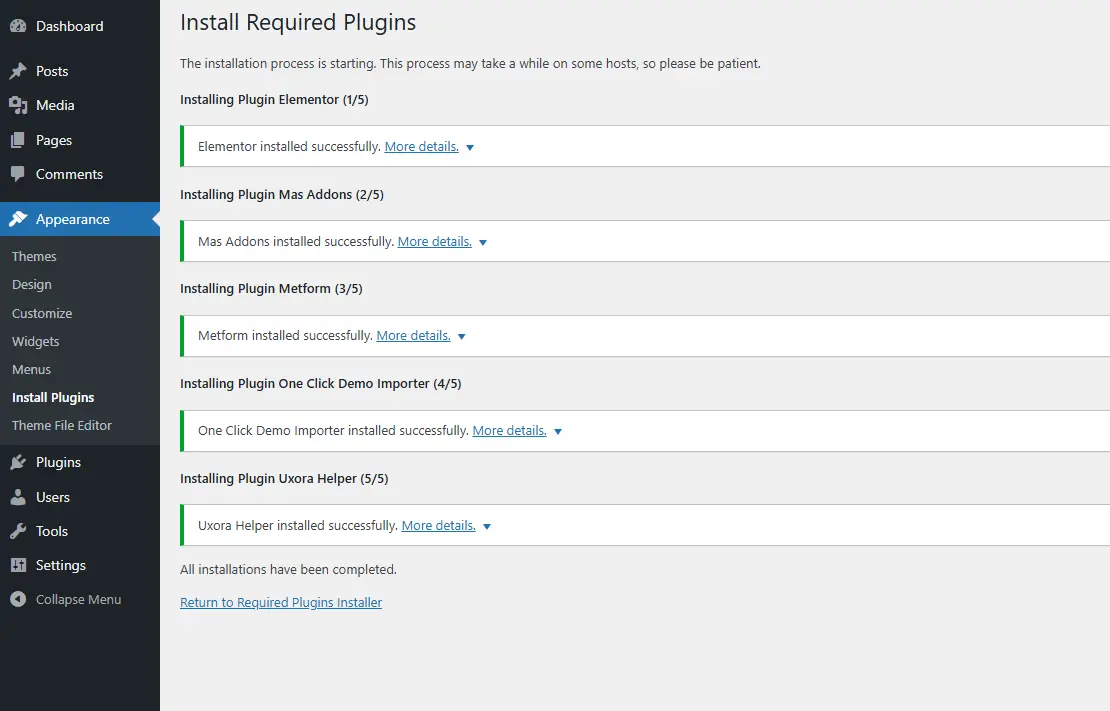The image size is (1110, 711).
Task: Click the Plugins plug icon
Action: [18, 462]
